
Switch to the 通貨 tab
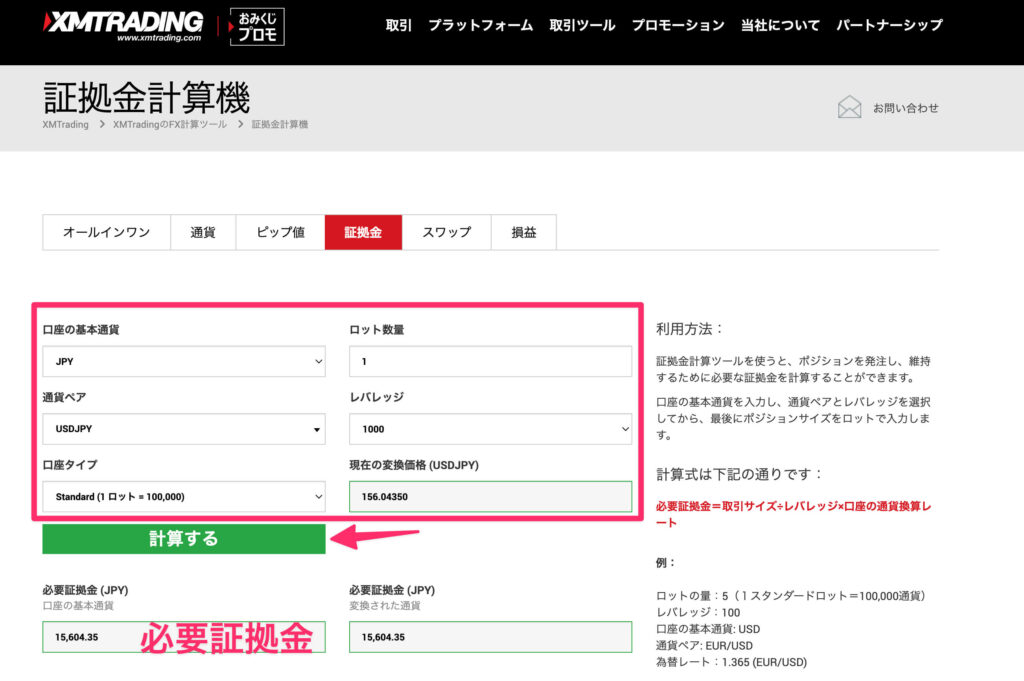click(203, 231)
